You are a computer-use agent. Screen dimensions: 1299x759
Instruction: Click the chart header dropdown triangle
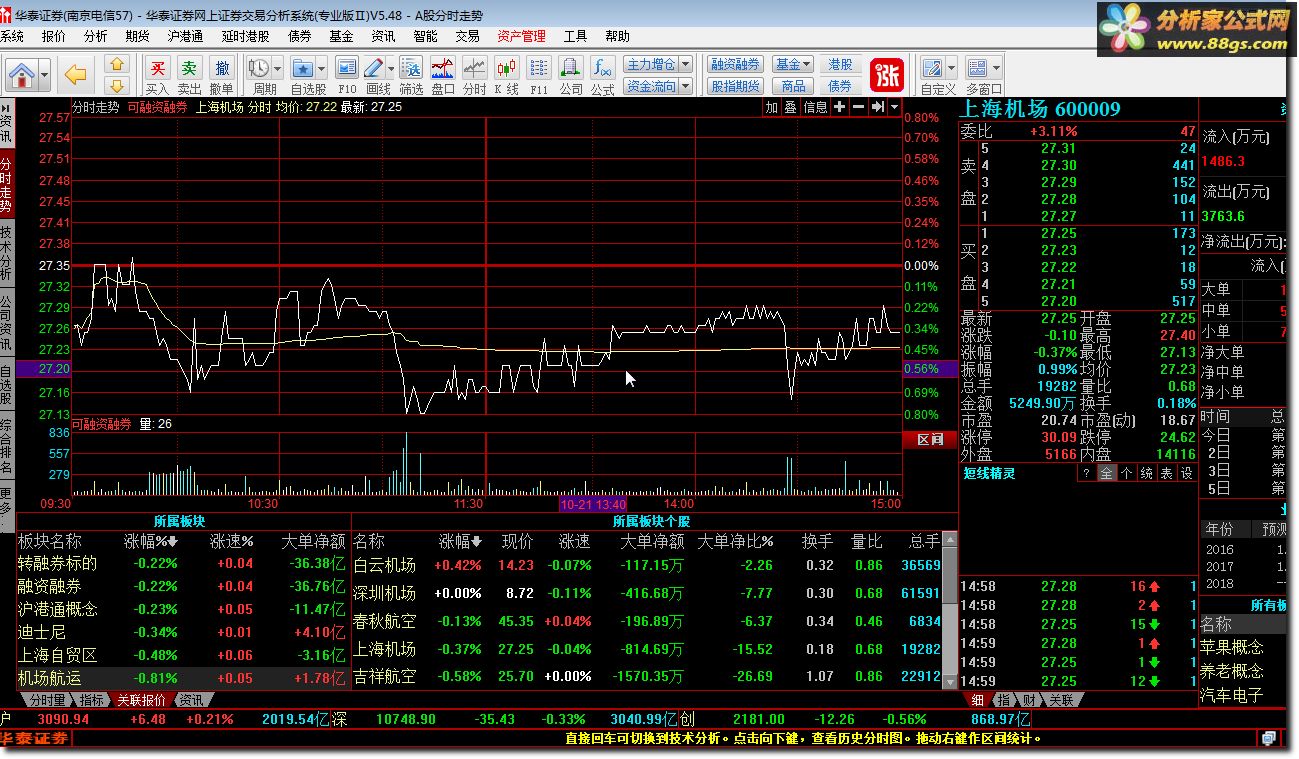(894, 107)
